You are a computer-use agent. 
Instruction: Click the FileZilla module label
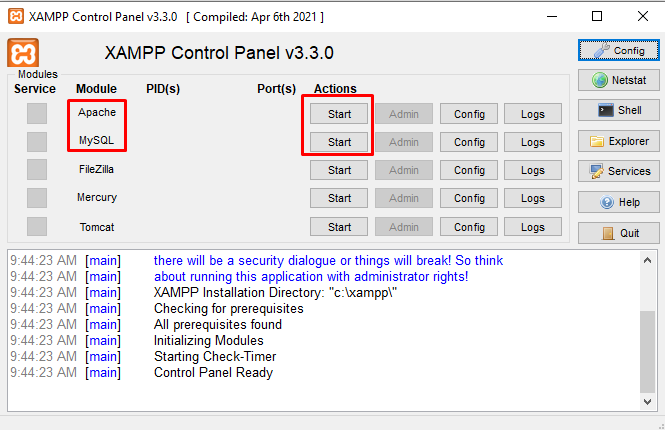tap(96, 169)
